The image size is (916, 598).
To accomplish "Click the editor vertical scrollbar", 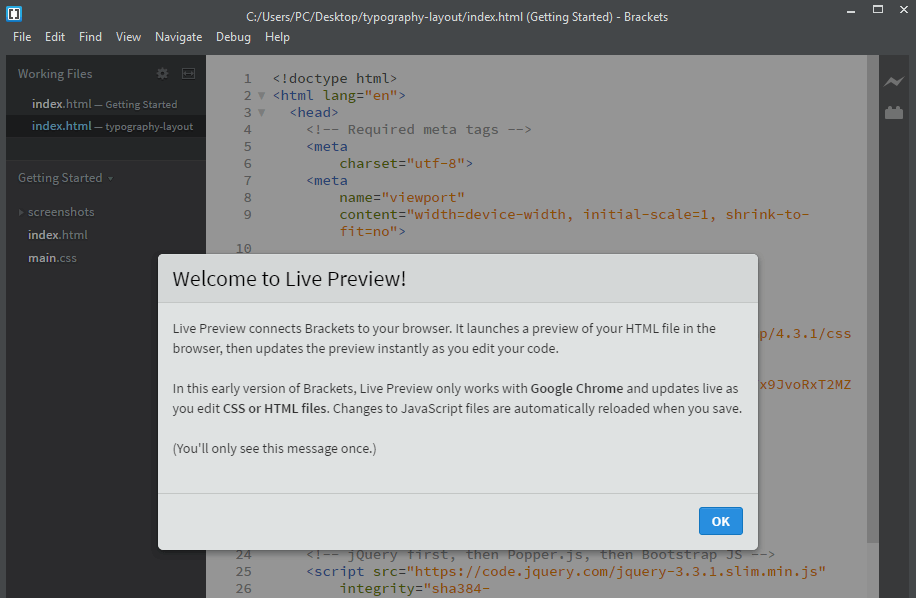I will click(873, 299).
